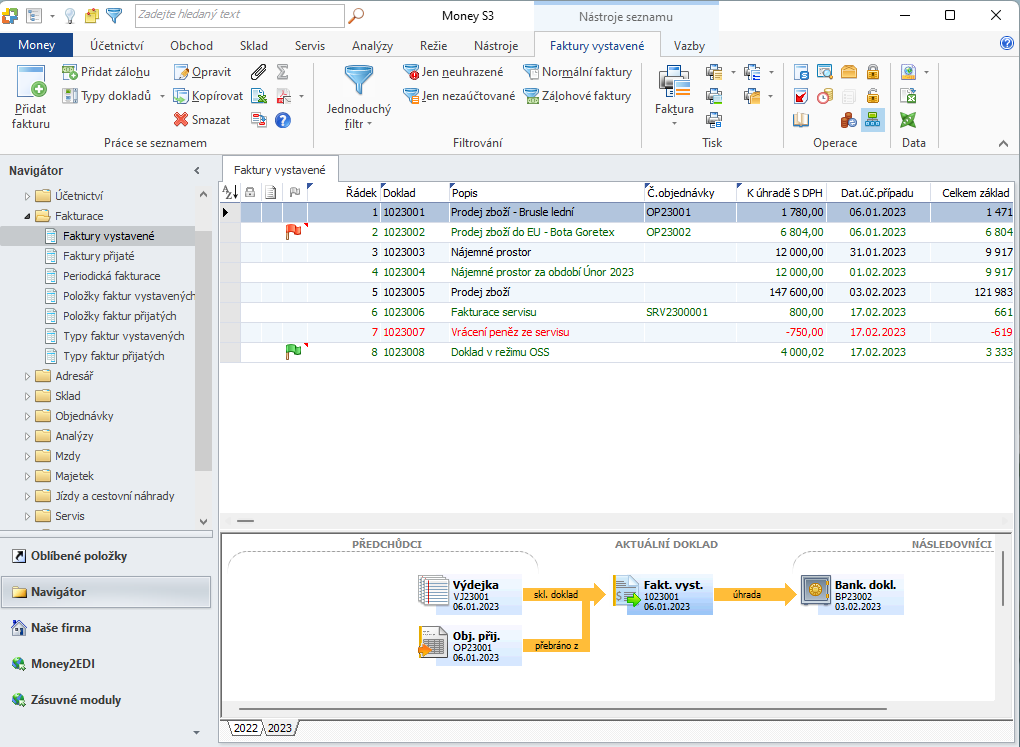Collapse the Navigátor panel arrow
This screenshot has width=1020, height=747.
197,170
